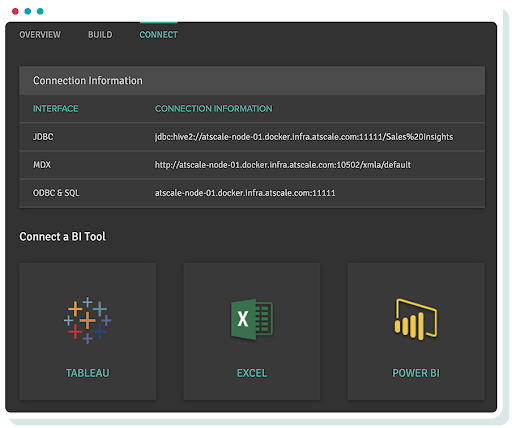The width and height of the screenshot is (512, 428).
Task: Open the POWER BI connection link
Action: [416, 373]
